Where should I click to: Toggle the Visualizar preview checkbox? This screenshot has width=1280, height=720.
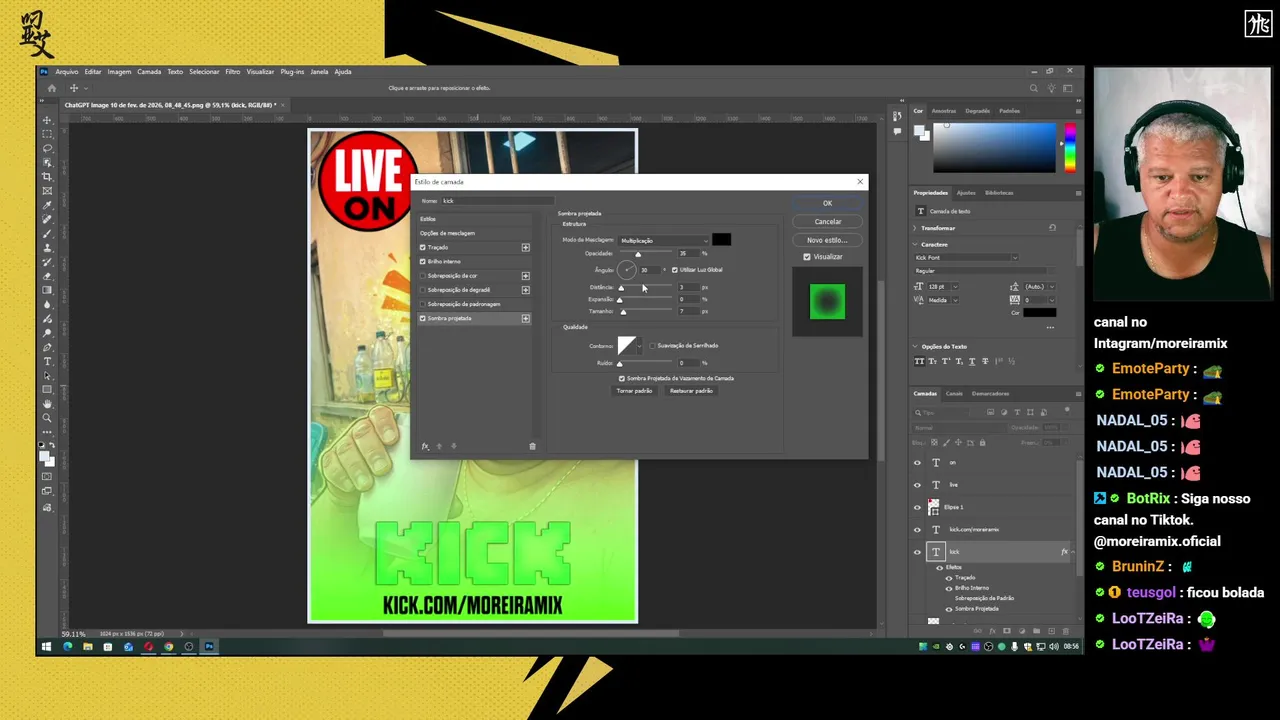[807, 257]
